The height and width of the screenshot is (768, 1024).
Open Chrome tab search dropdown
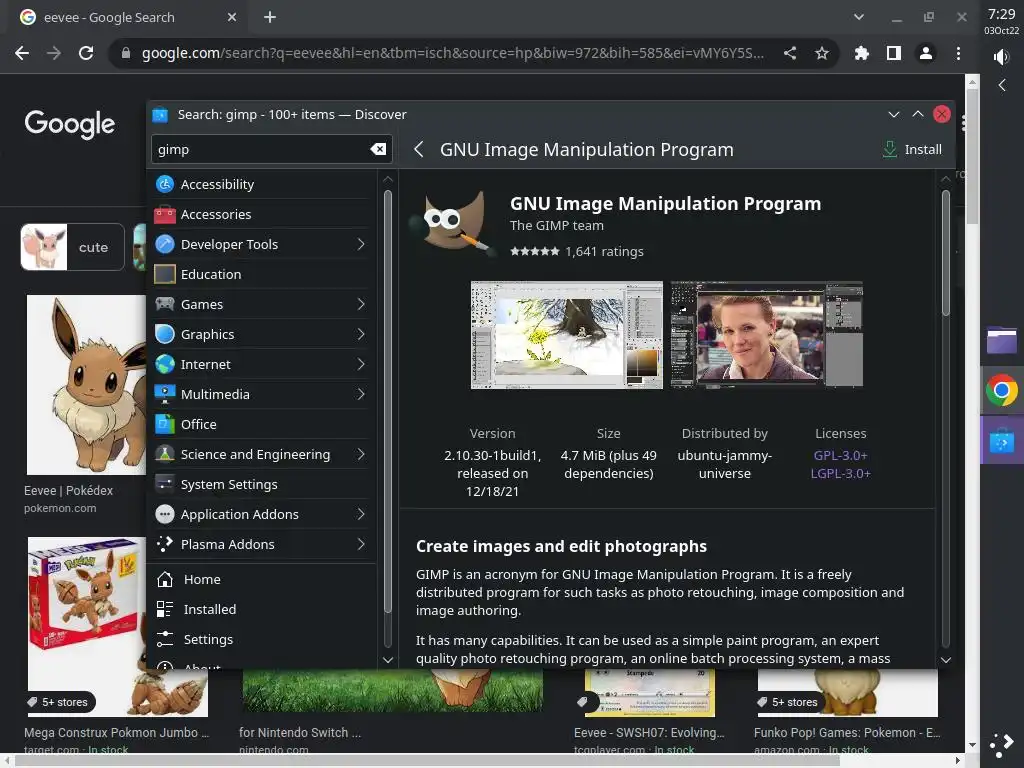[x=859, y=18]
